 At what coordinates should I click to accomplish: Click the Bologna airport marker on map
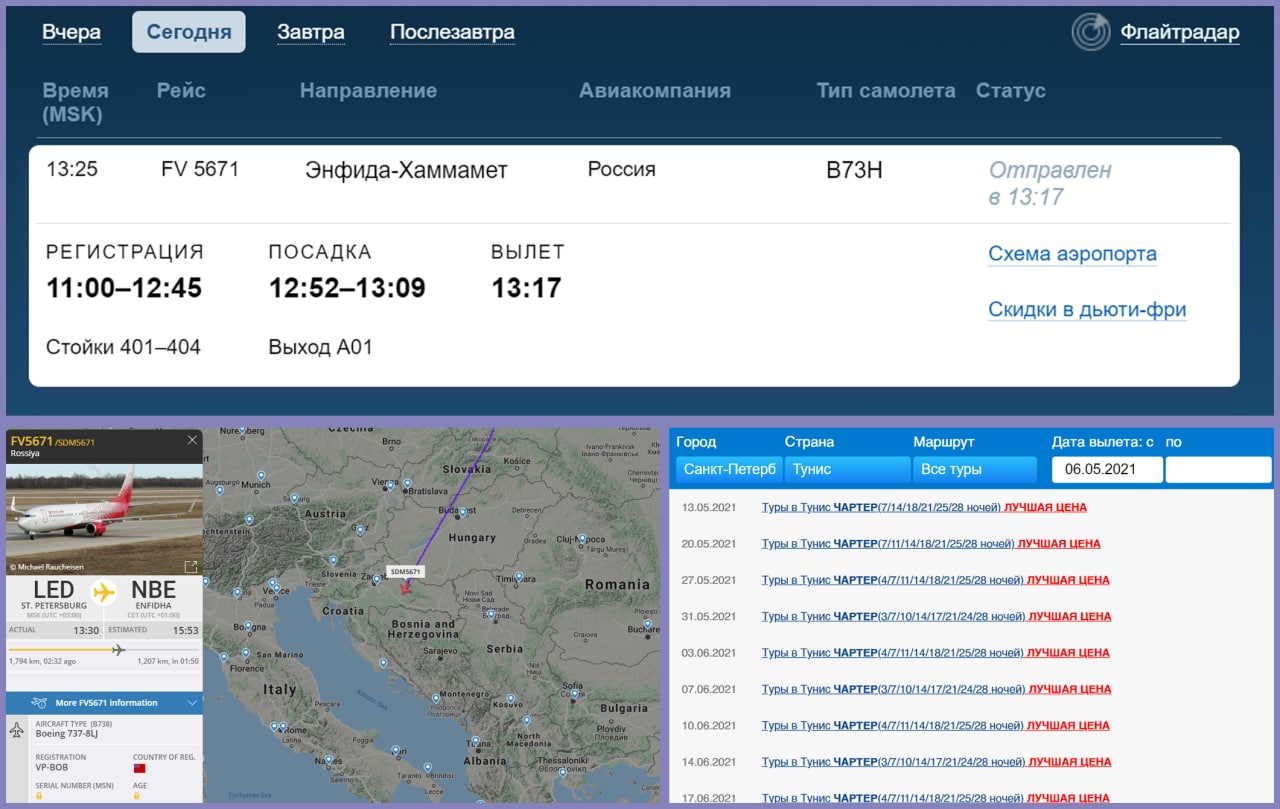[x=248, y=627]
